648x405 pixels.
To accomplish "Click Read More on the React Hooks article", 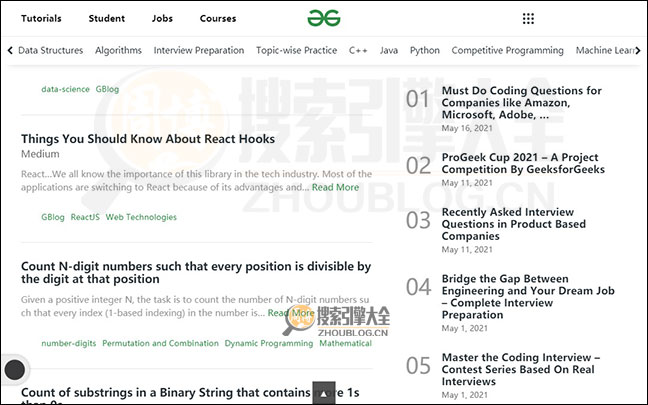I will tap(335, 187).
